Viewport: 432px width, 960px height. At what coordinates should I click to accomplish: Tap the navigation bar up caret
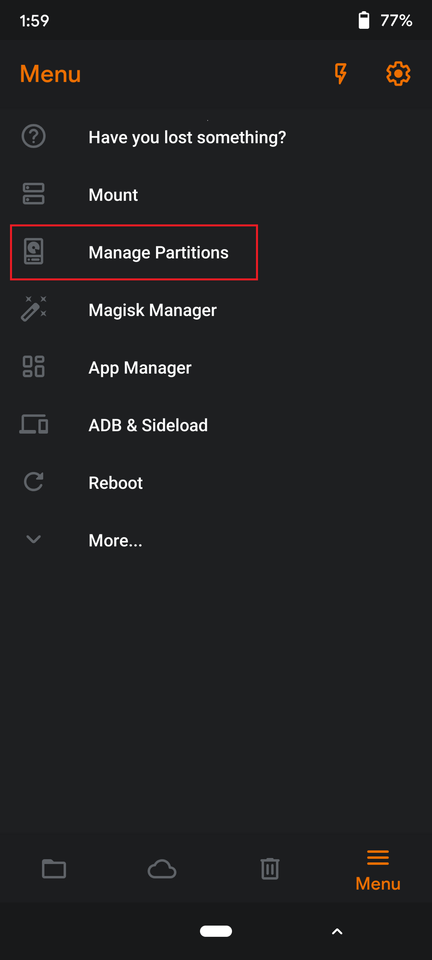click(336, 931)
